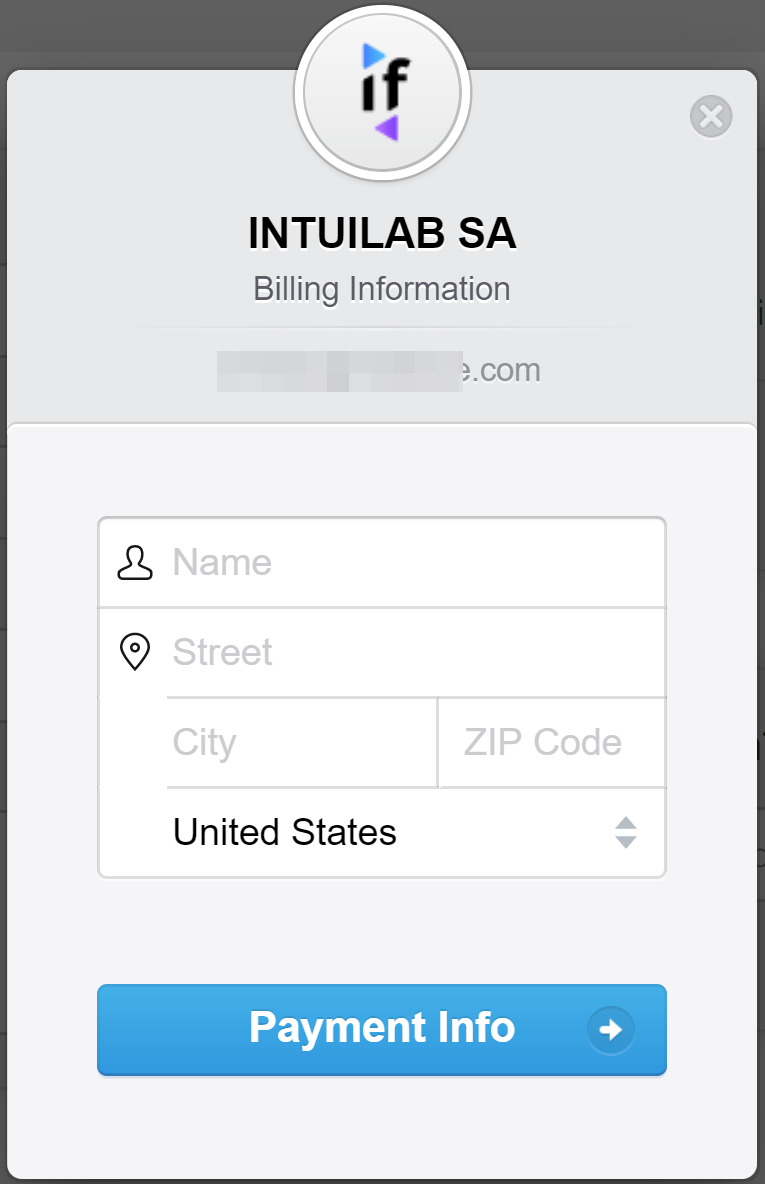Open the United States country dropdown
765x1184 pixels.
tap(416, 832)
